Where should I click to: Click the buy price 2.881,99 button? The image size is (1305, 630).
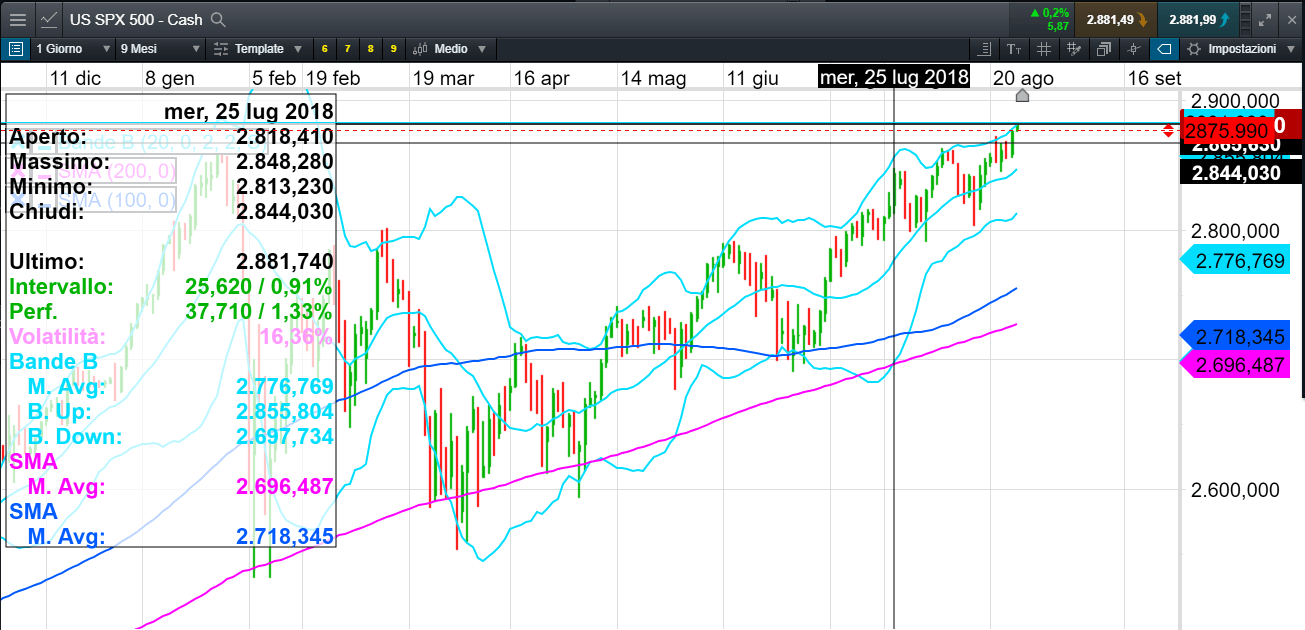coord(1199,19)
